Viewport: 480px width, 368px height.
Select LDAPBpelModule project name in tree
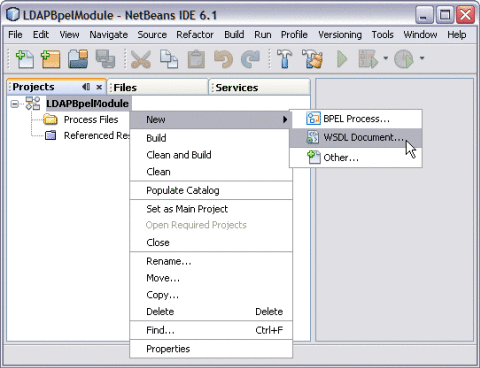tap(87, 104)
